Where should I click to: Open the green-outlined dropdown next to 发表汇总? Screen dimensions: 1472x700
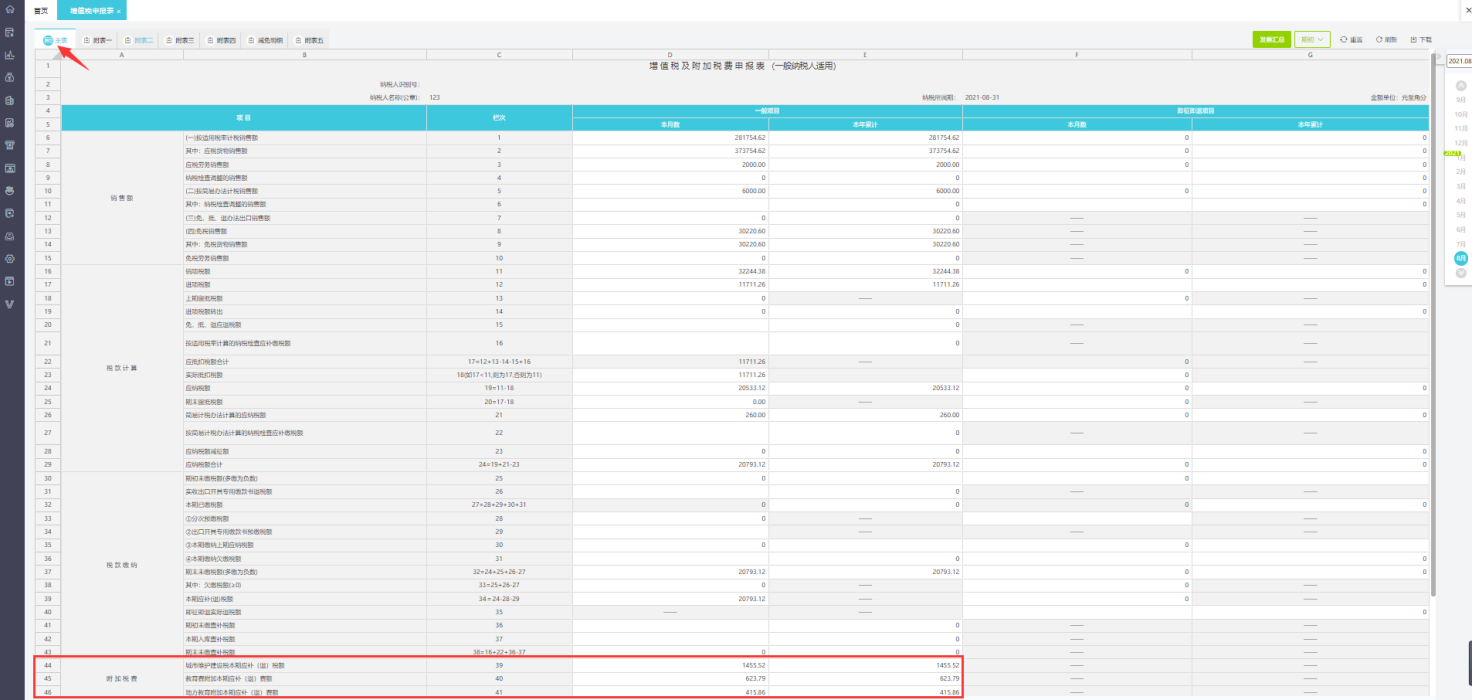pyautogui.click(x=1312, y=40)
